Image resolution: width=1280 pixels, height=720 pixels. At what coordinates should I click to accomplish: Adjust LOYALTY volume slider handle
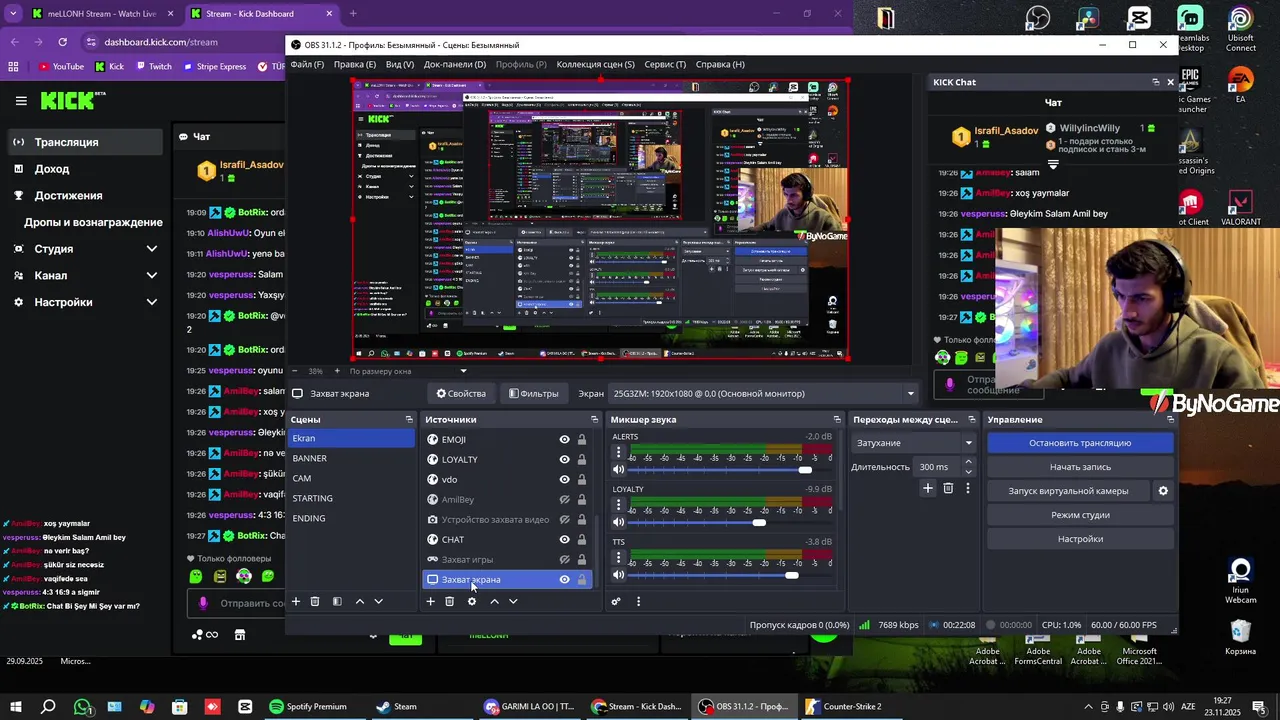point(759,522)
